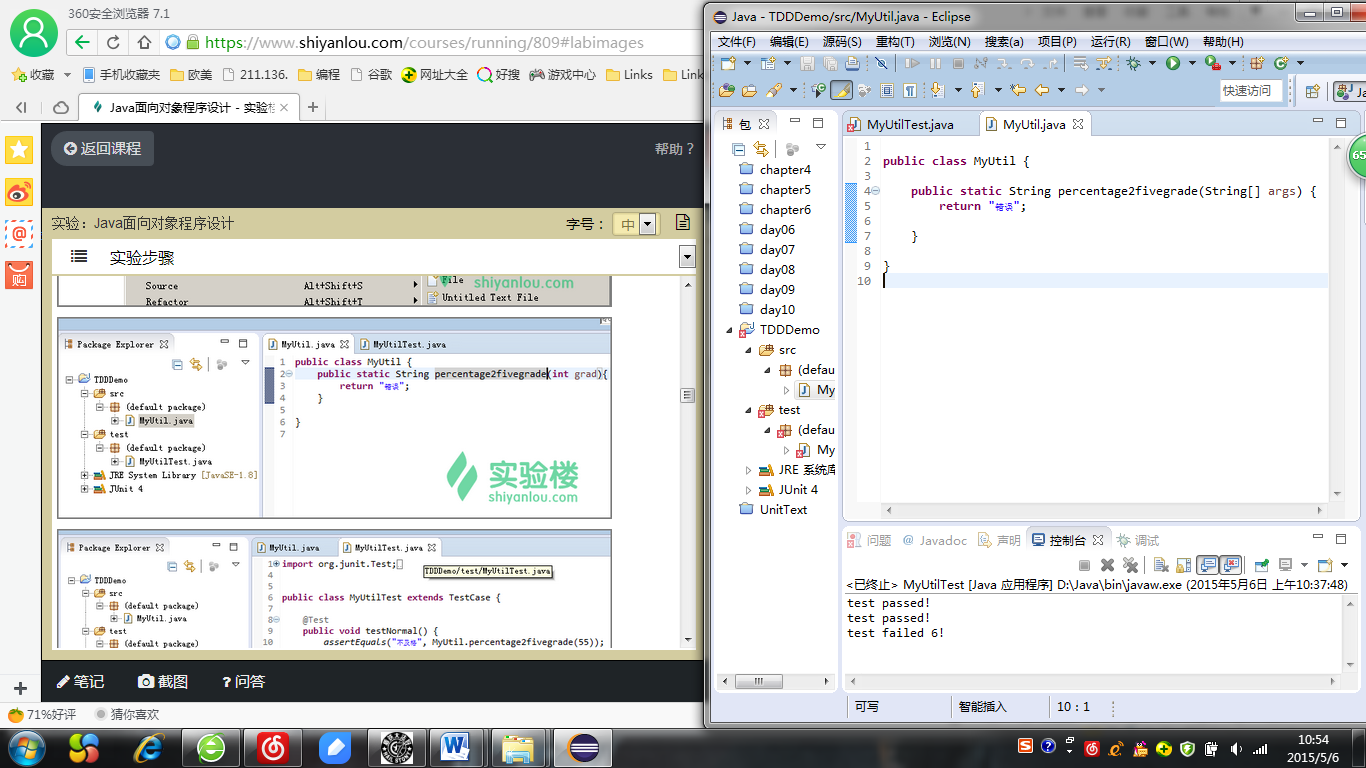This screenshot has width=1366, height=768.
Task: Collapse the src folder in package tree
Action: [749, 350]
